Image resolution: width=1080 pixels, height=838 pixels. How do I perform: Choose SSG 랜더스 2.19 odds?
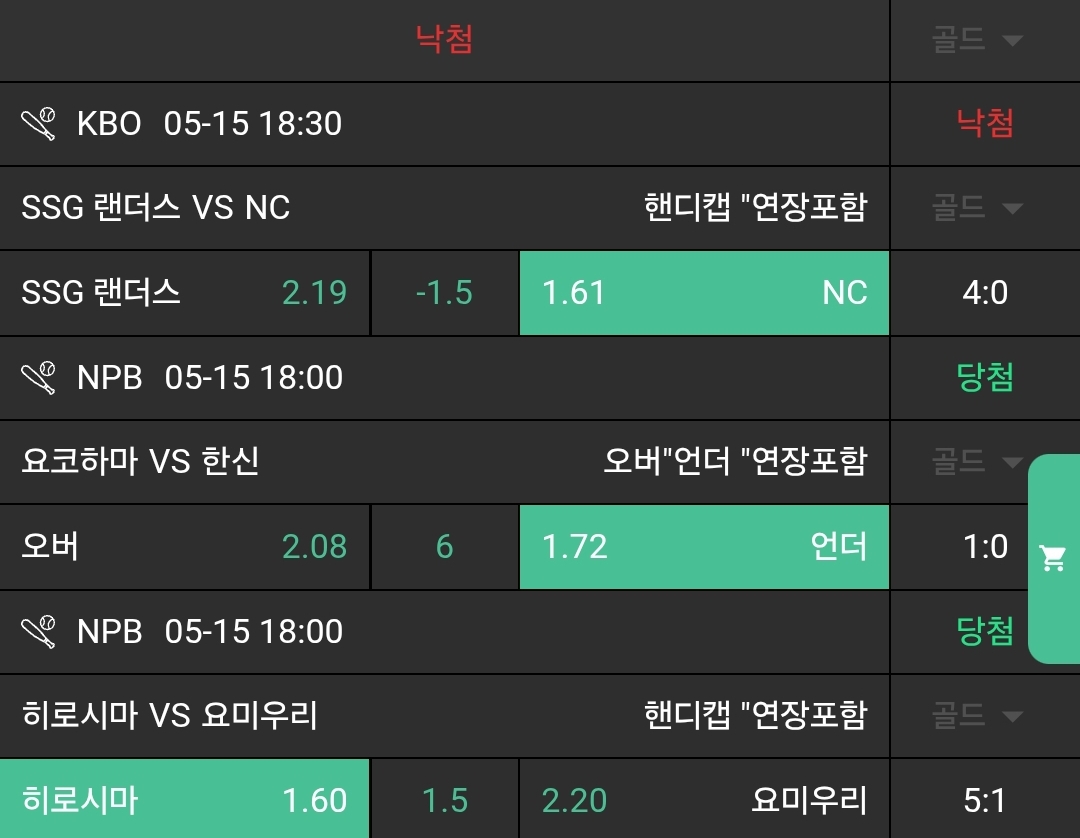(184, 293)
